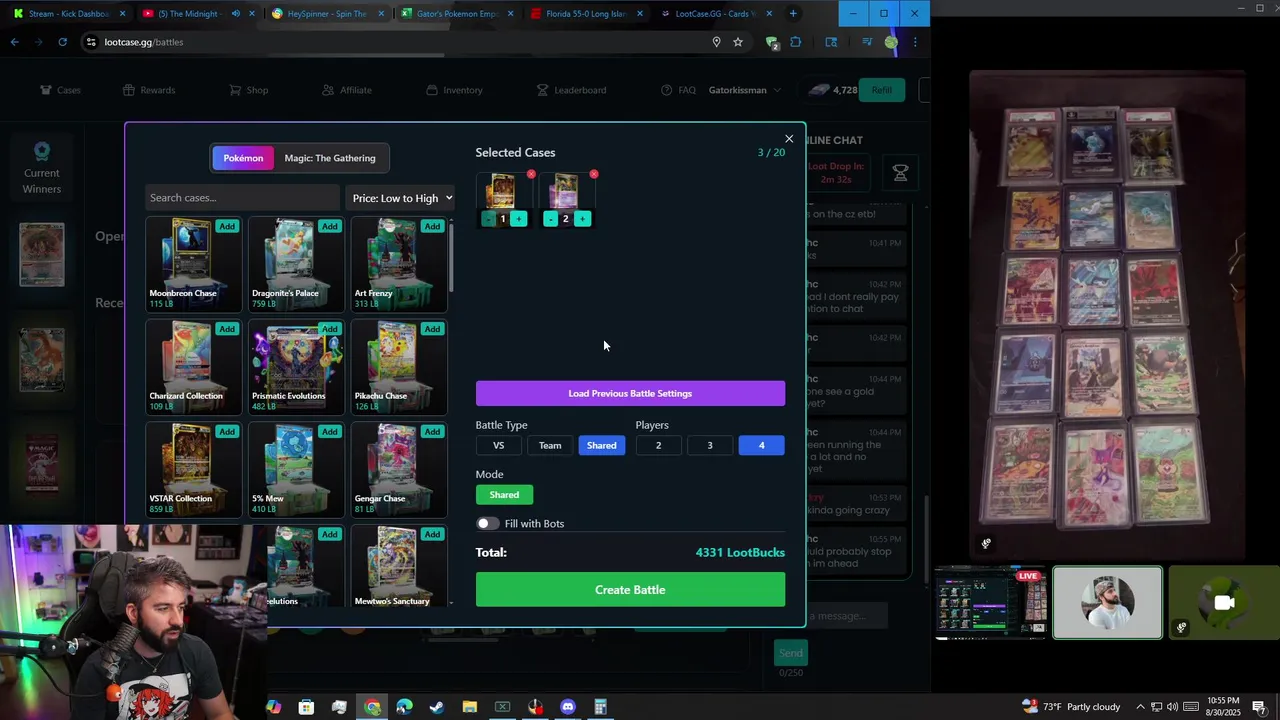
Task: Open Chrome three-dot menu
Action: (x=915, y=42)
